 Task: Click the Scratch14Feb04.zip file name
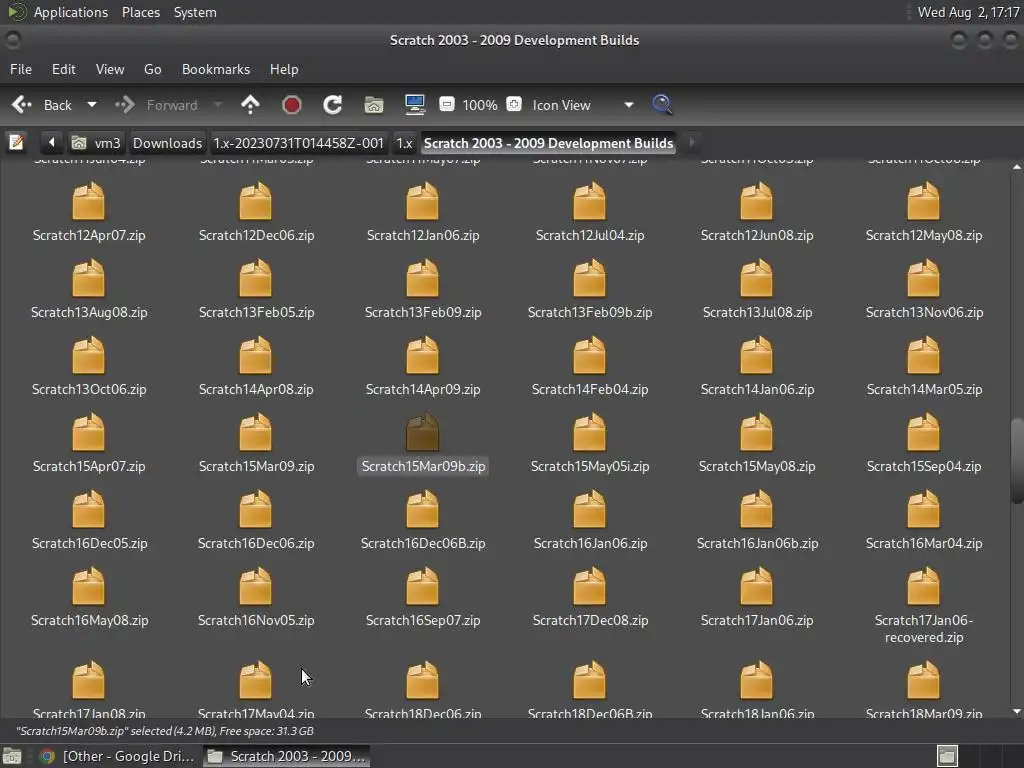pyautogui.click(x=590, y=389)
